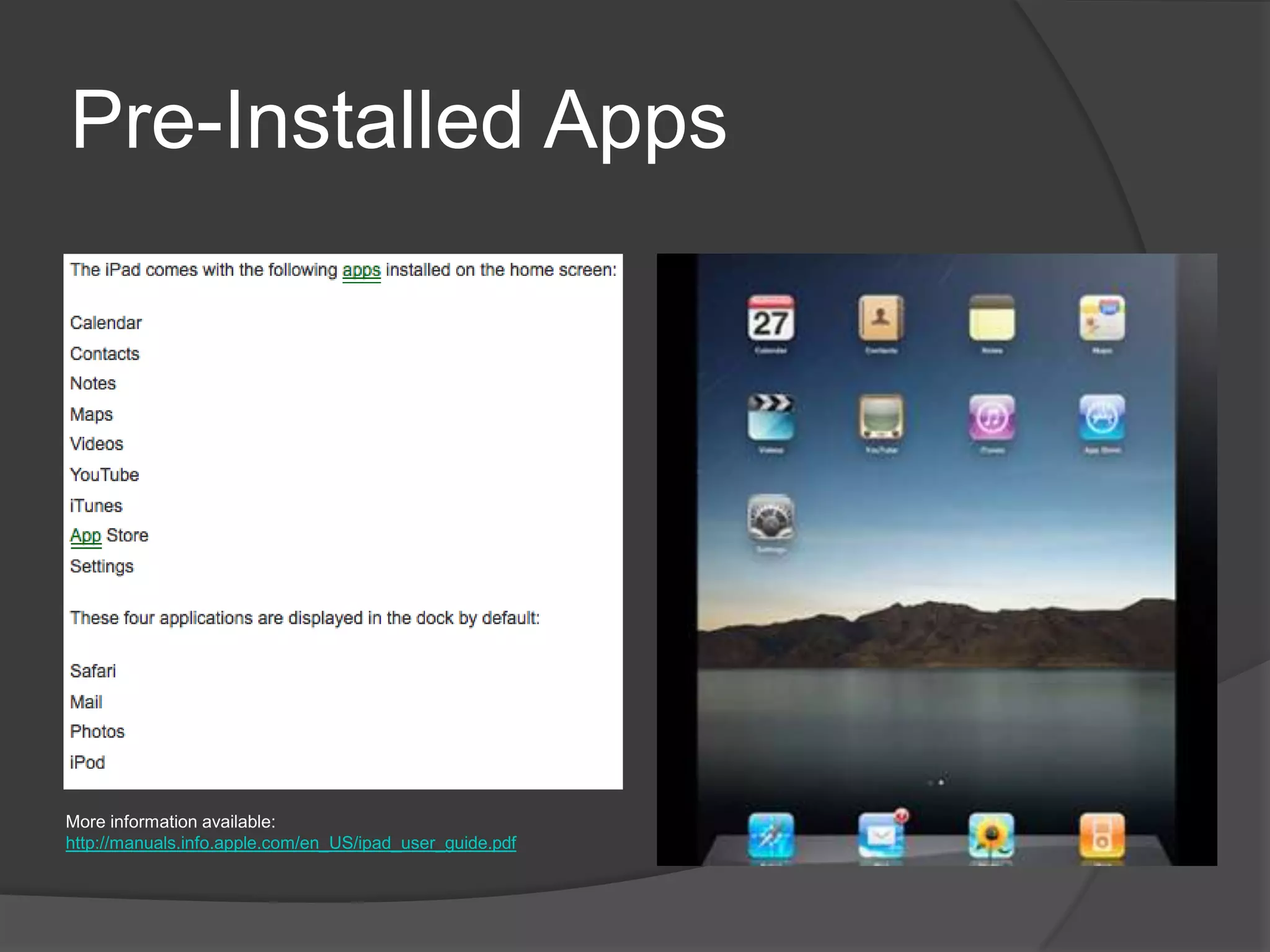Screen dimensions: 1270x952
Task: Launch the Maps app icon
Action: click(1102, 318)
